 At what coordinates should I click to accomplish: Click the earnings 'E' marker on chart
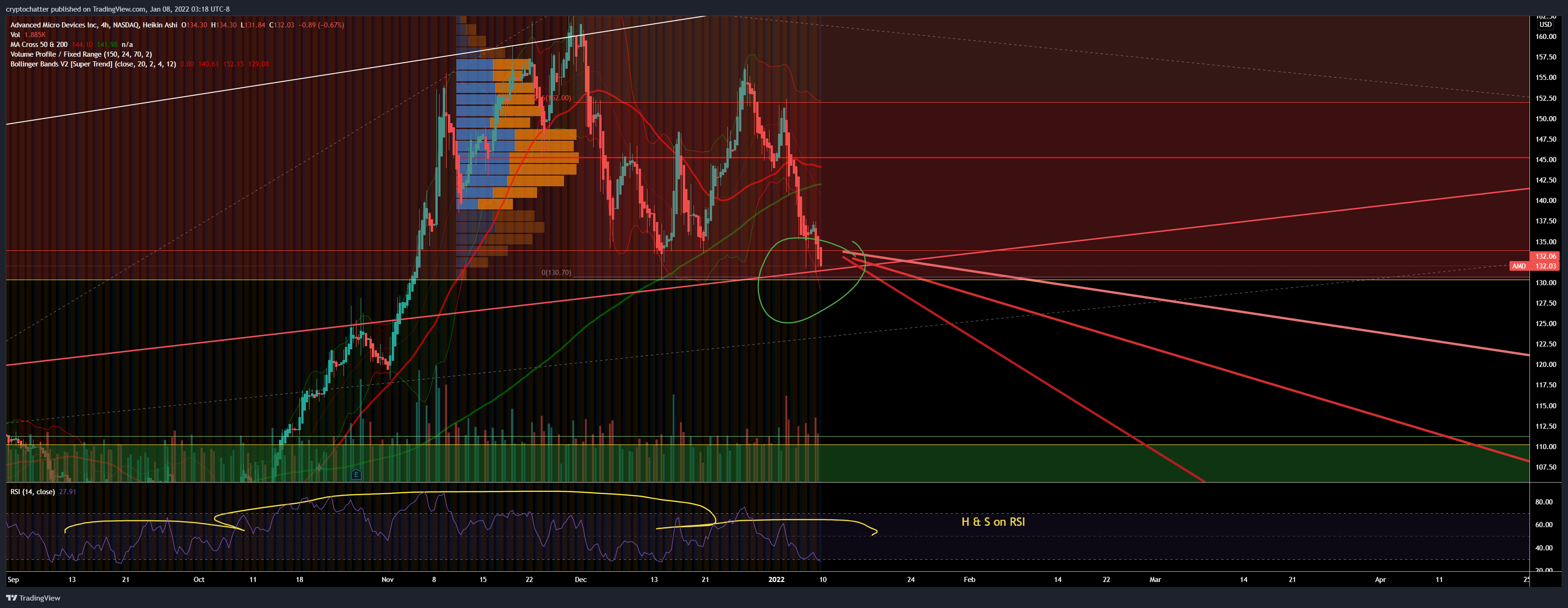[356, 474]
